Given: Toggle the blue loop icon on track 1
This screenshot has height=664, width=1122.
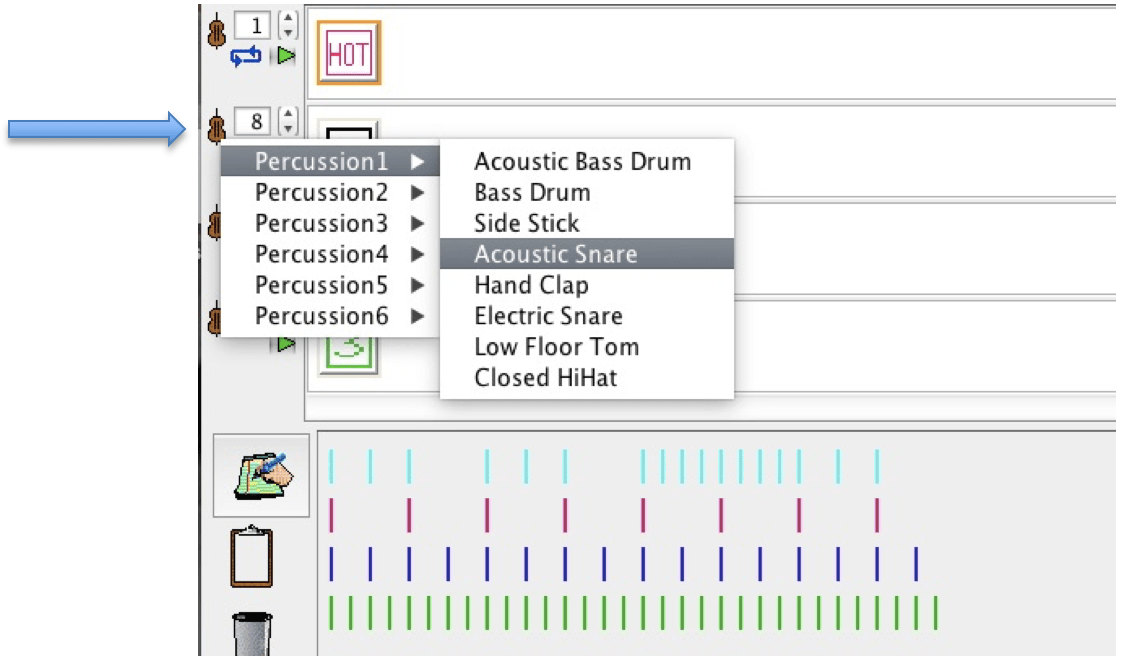Looking at the screenshot, I should tap(246, 57).
